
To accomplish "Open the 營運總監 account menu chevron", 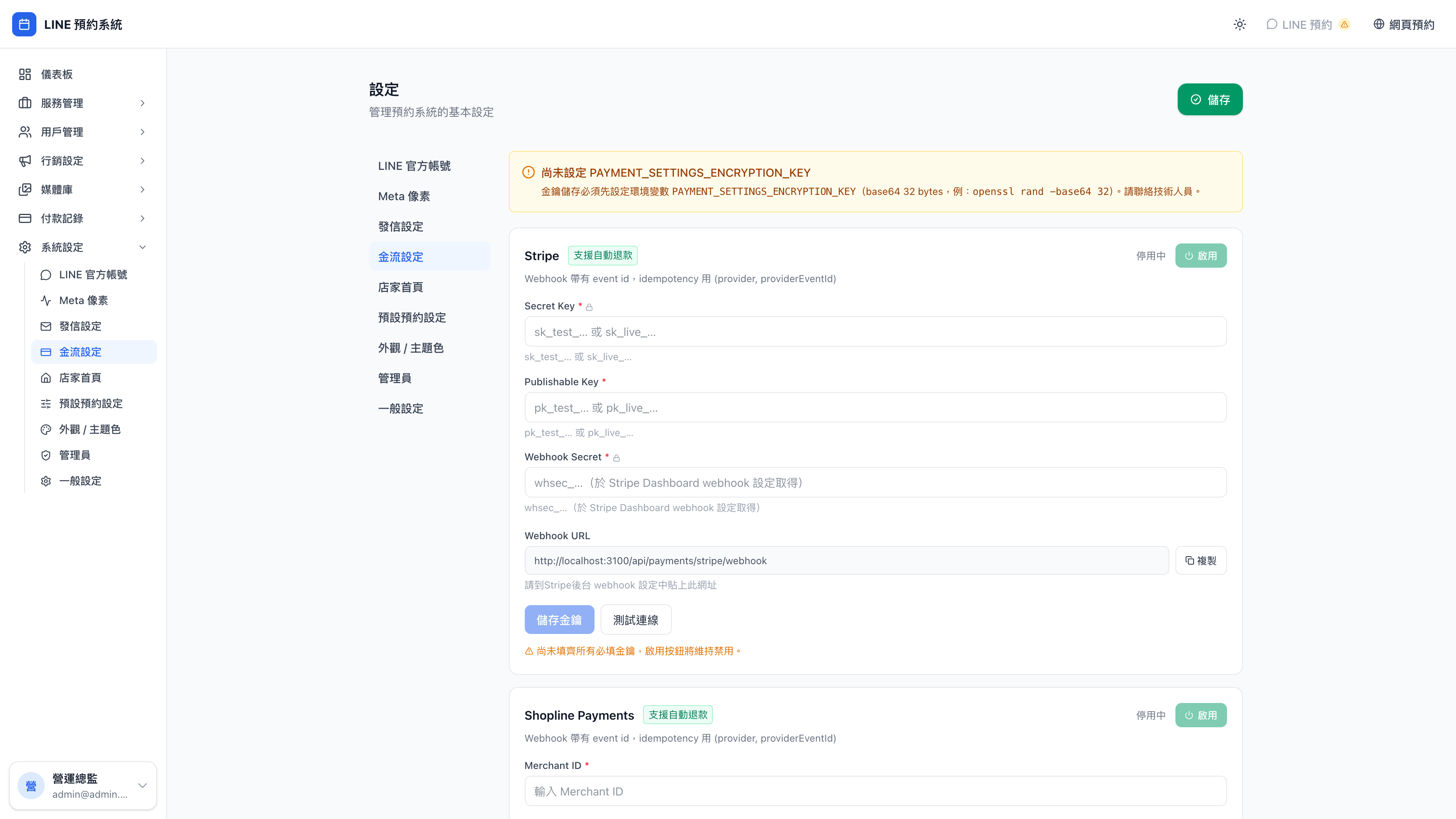I will click(x=143, y=786).
